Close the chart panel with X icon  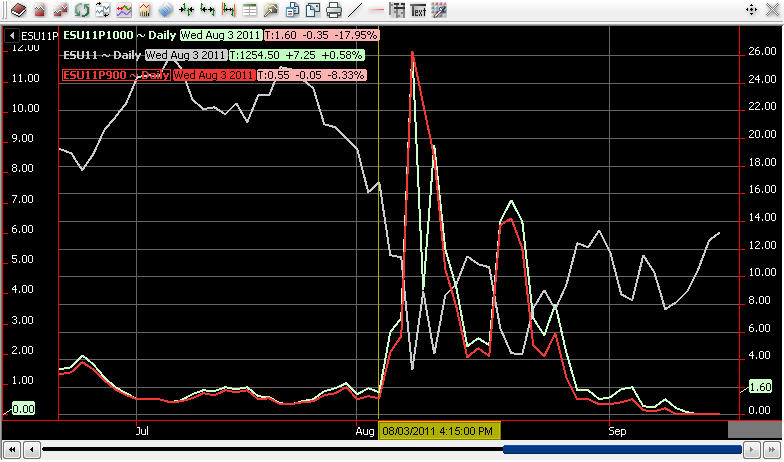point(772,10)
